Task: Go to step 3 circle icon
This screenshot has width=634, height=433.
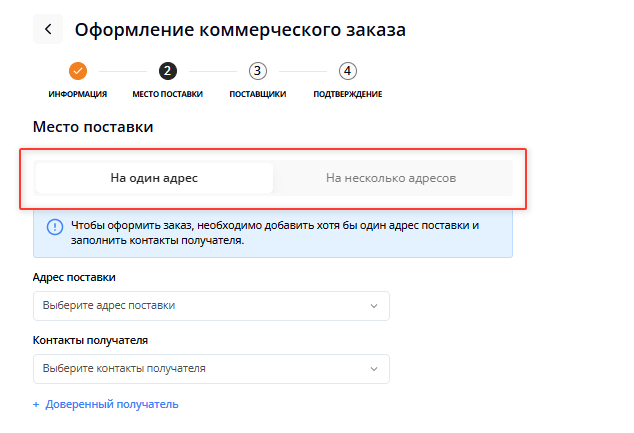Action: coord(258,71)
